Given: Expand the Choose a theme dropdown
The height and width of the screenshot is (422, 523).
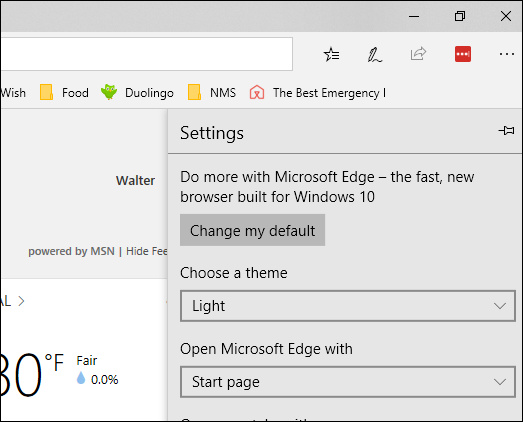Looking at the screenshot, I should [348, 306].
